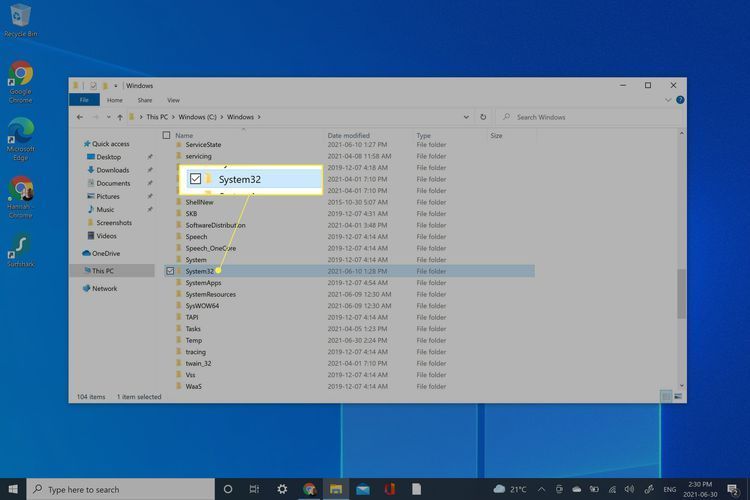Switch to large icons view in status bar
Viewport: 750px width, 500px height.
point(678,397)
